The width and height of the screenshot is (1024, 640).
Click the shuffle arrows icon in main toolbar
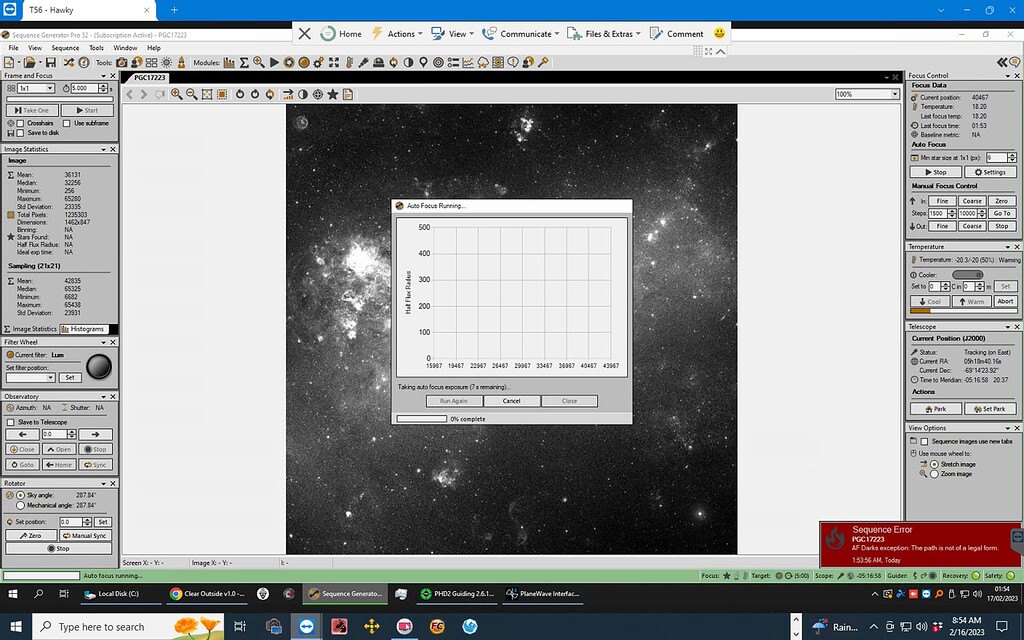click(x=69, y=63)
